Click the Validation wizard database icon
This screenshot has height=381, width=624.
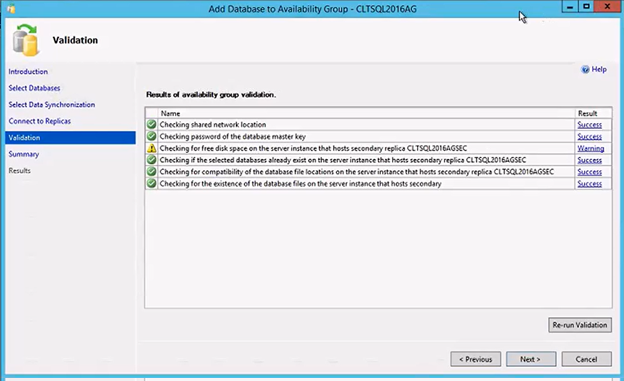point(26,40)
